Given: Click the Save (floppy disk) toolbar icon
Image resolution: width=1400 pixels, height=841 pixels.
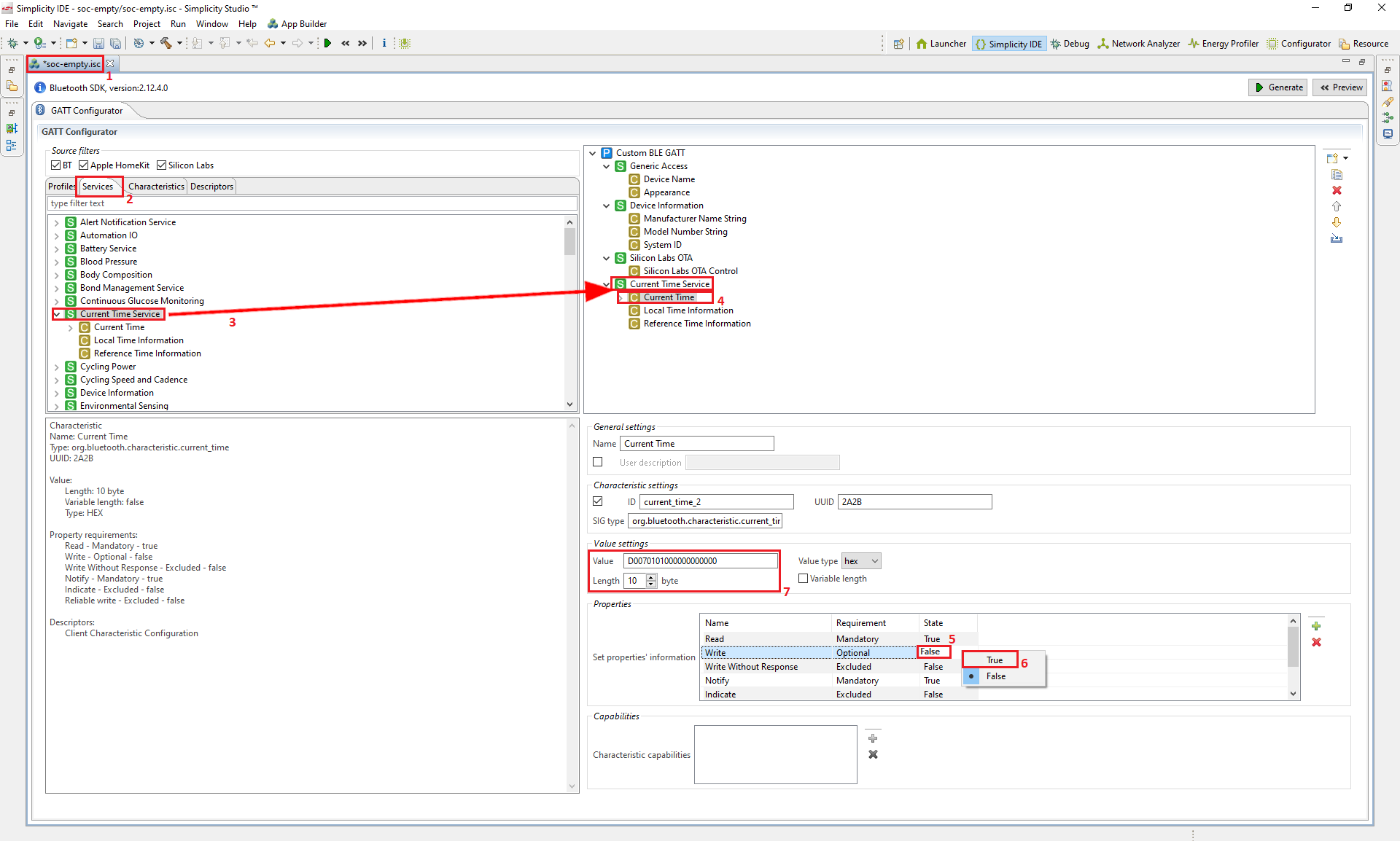Looking at the screenshot, I should coord(98,43).
